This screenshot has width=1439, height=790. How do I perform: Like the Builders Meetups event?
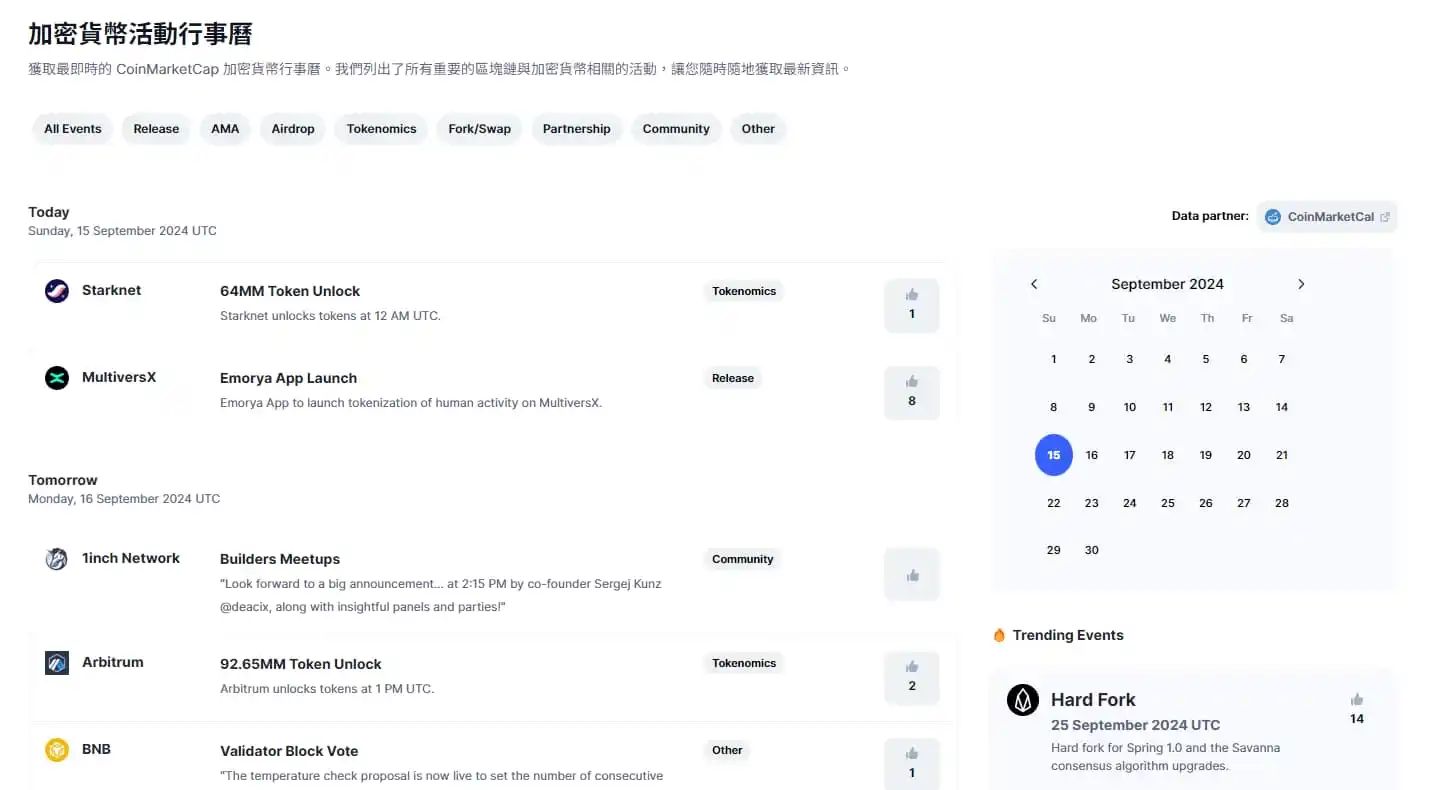pyautogui.click(x=912, y=574)
